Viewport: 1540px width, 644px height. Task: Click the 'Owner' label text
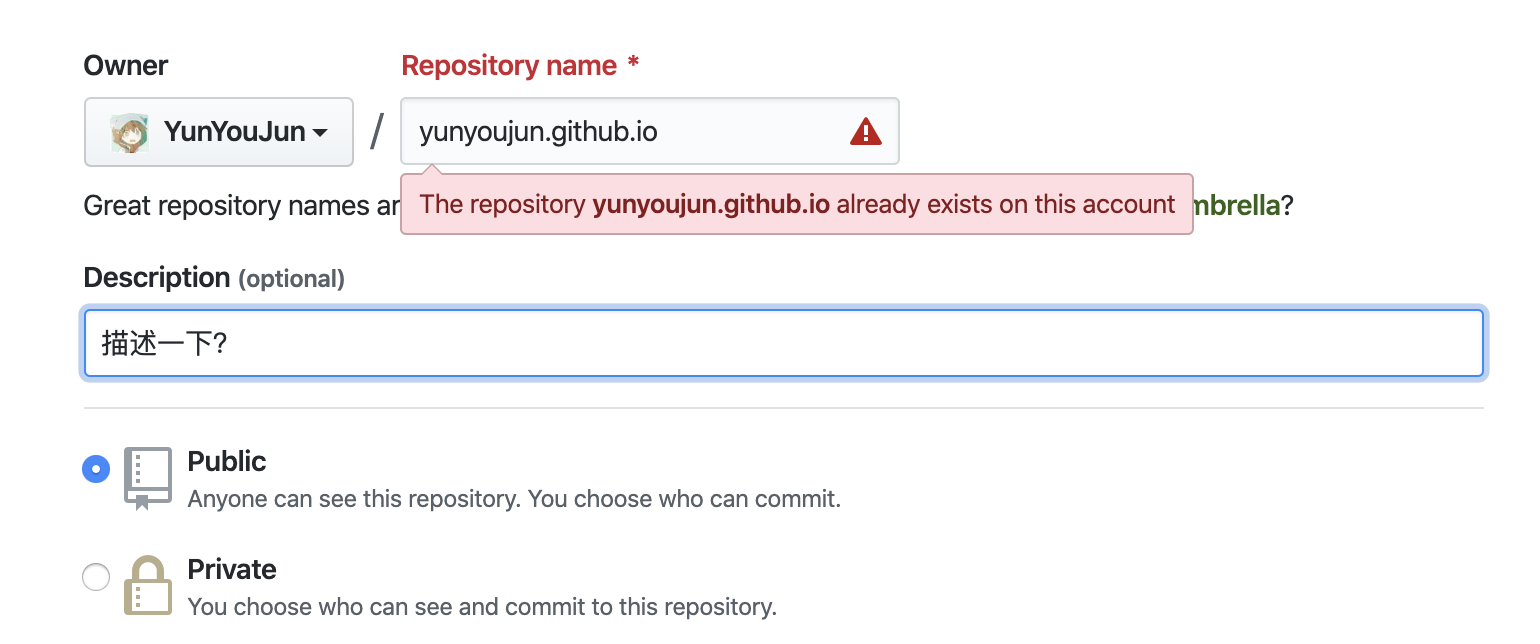click(x=126, y=66)
